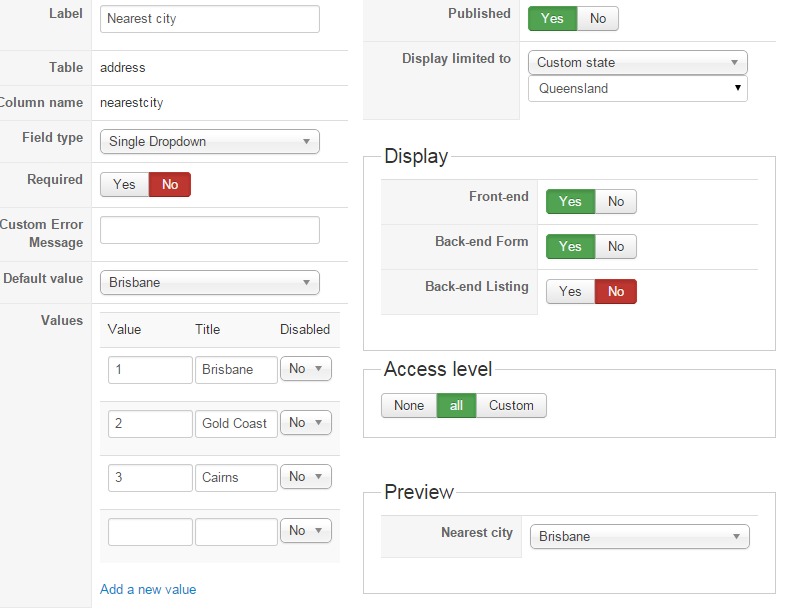This screenshot has width=786, height=609.
Task: Disable Back-end Form display with No
Action: coord(616,246)
